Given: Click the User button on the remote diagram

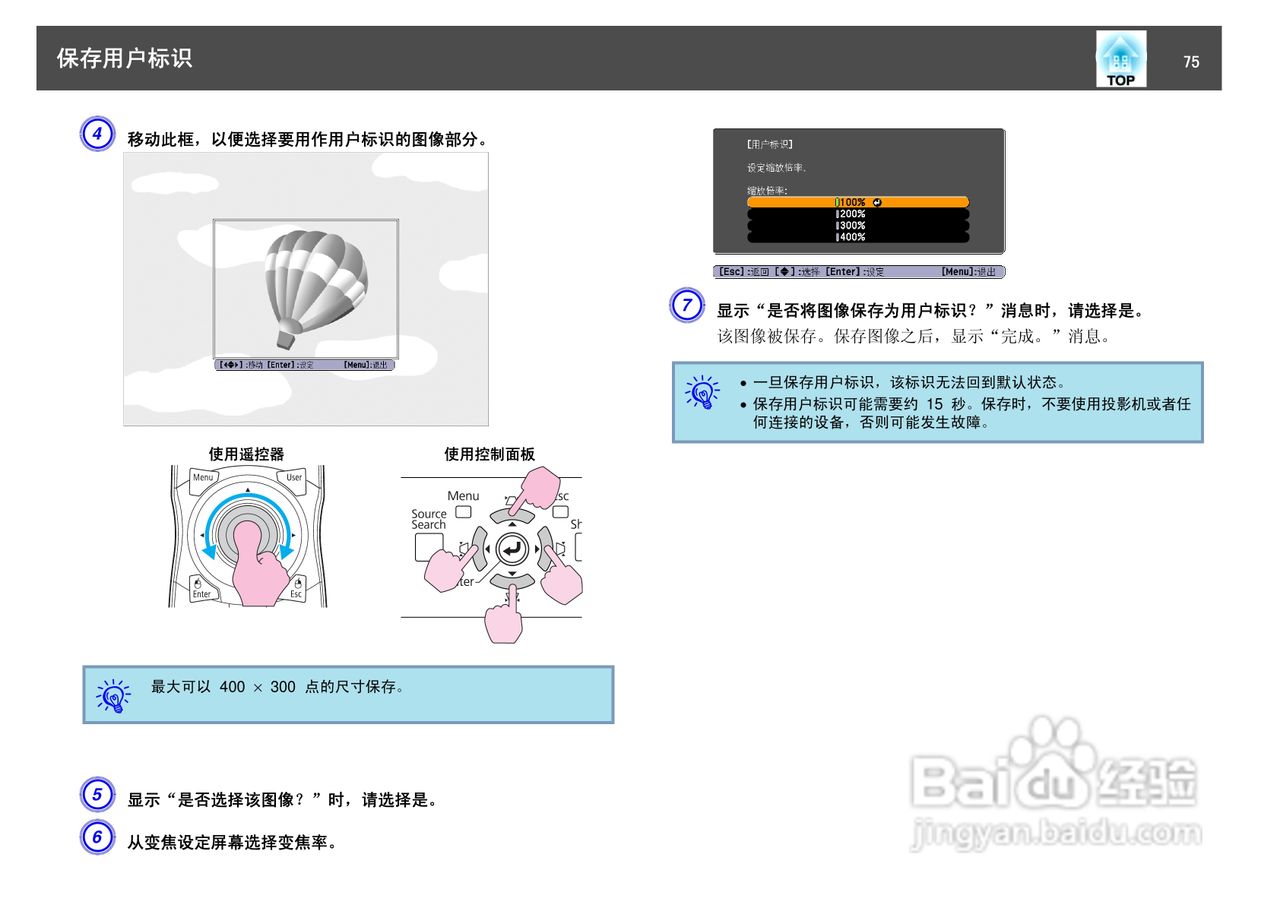Looking at the screenshot, I should (296, 477).
